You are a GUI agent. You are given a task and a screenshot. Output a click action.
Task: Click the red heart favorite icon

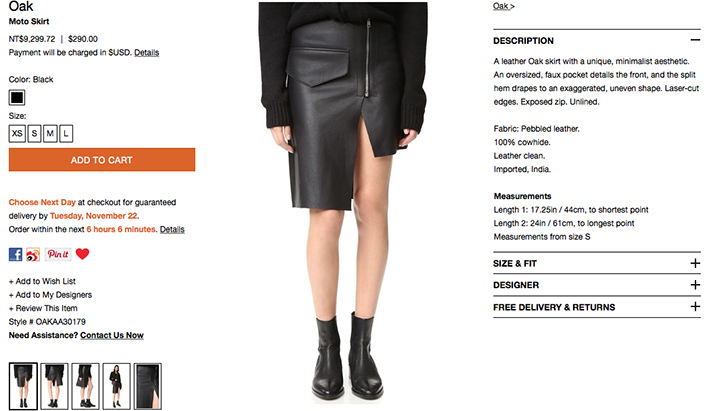[82, 254]
